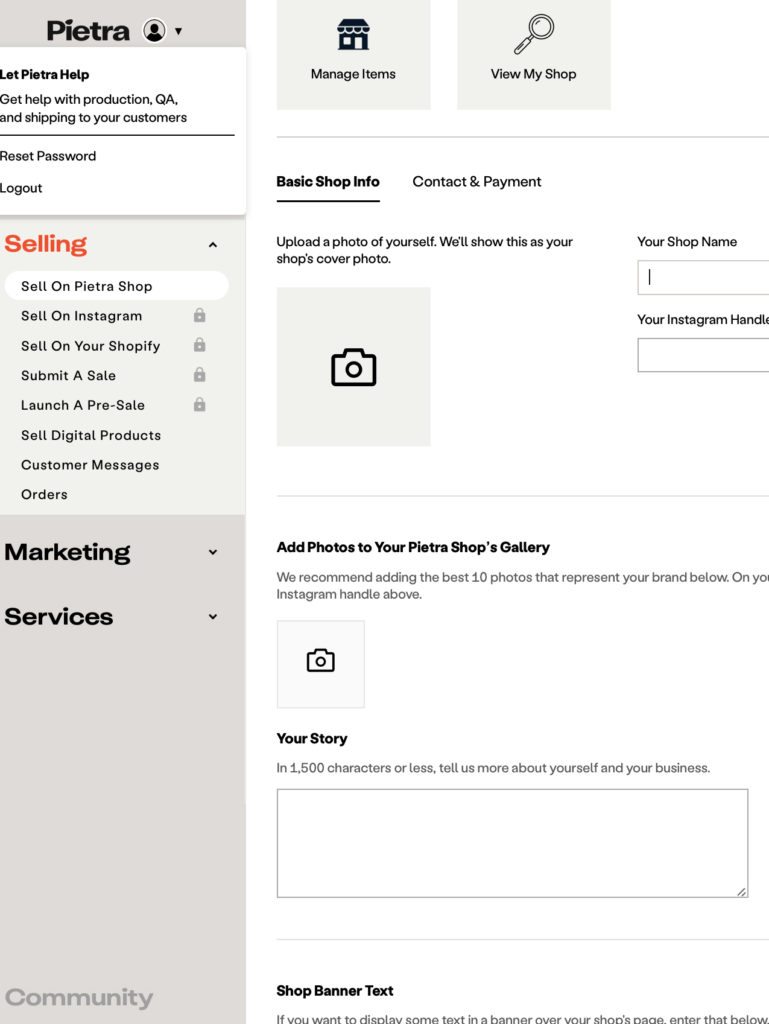This screenshot has width=769, height=1024.
Task: Expand the Marketing section
Action: pyautogui.click(x=213, y=552)
